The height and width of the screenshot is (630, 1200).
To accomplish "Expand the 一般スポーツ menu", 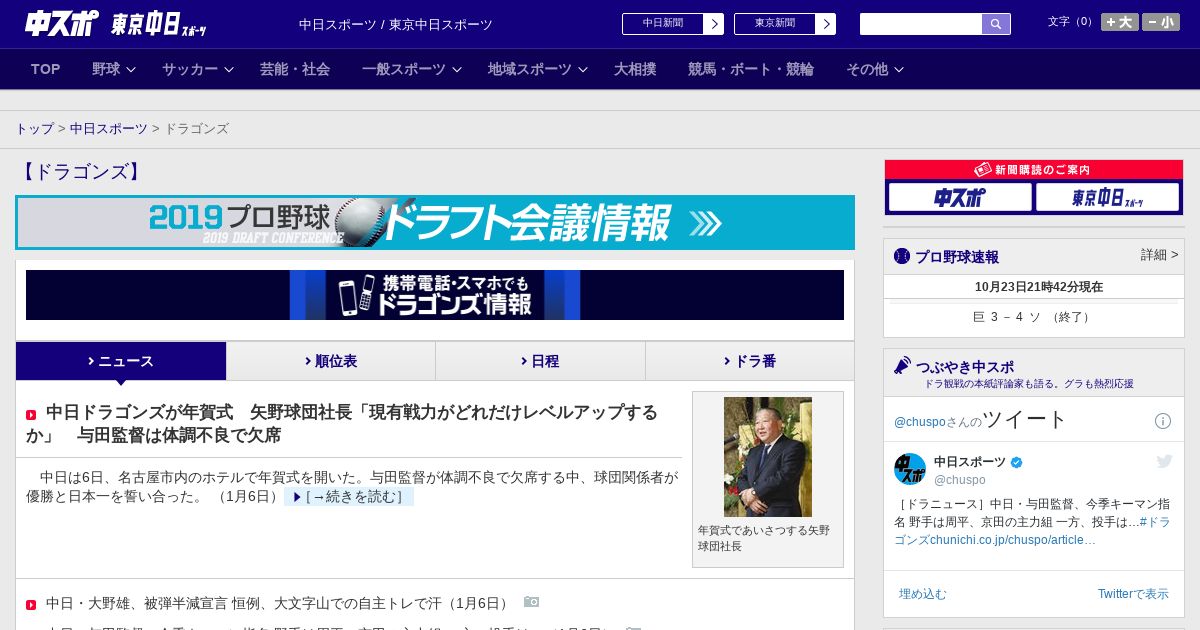I will click(412, 69).
